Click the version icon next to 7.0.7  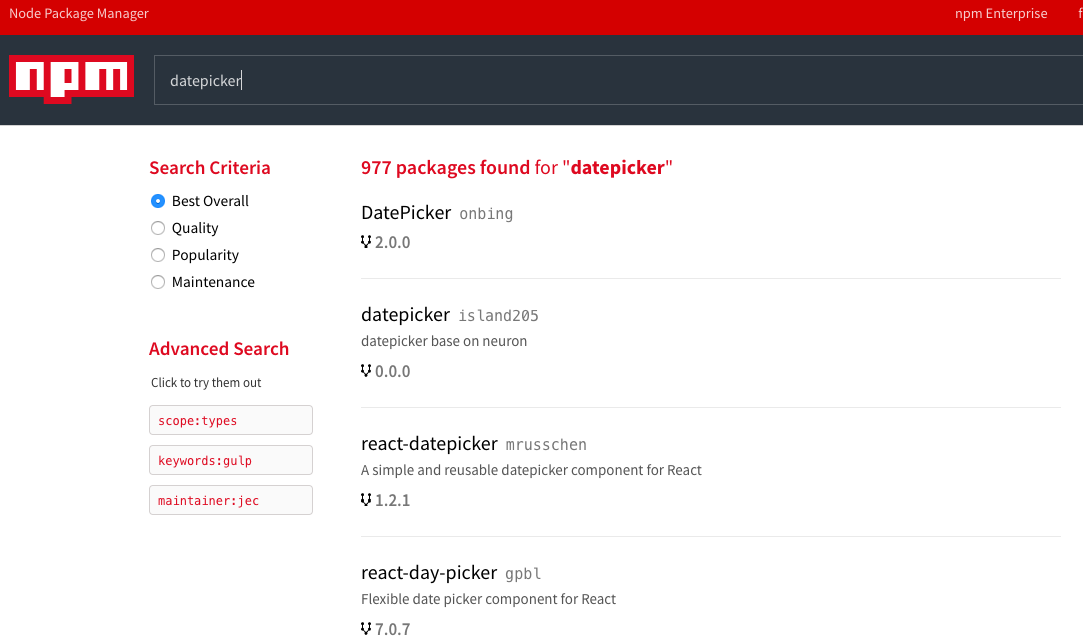366,628
